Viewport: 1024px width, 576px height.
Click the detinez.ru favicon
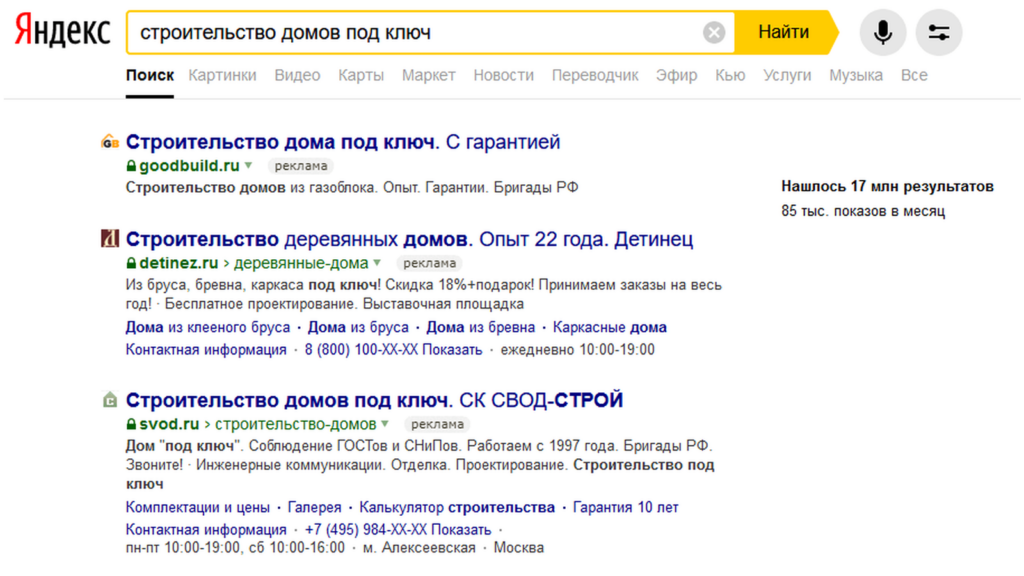[110, 239]
